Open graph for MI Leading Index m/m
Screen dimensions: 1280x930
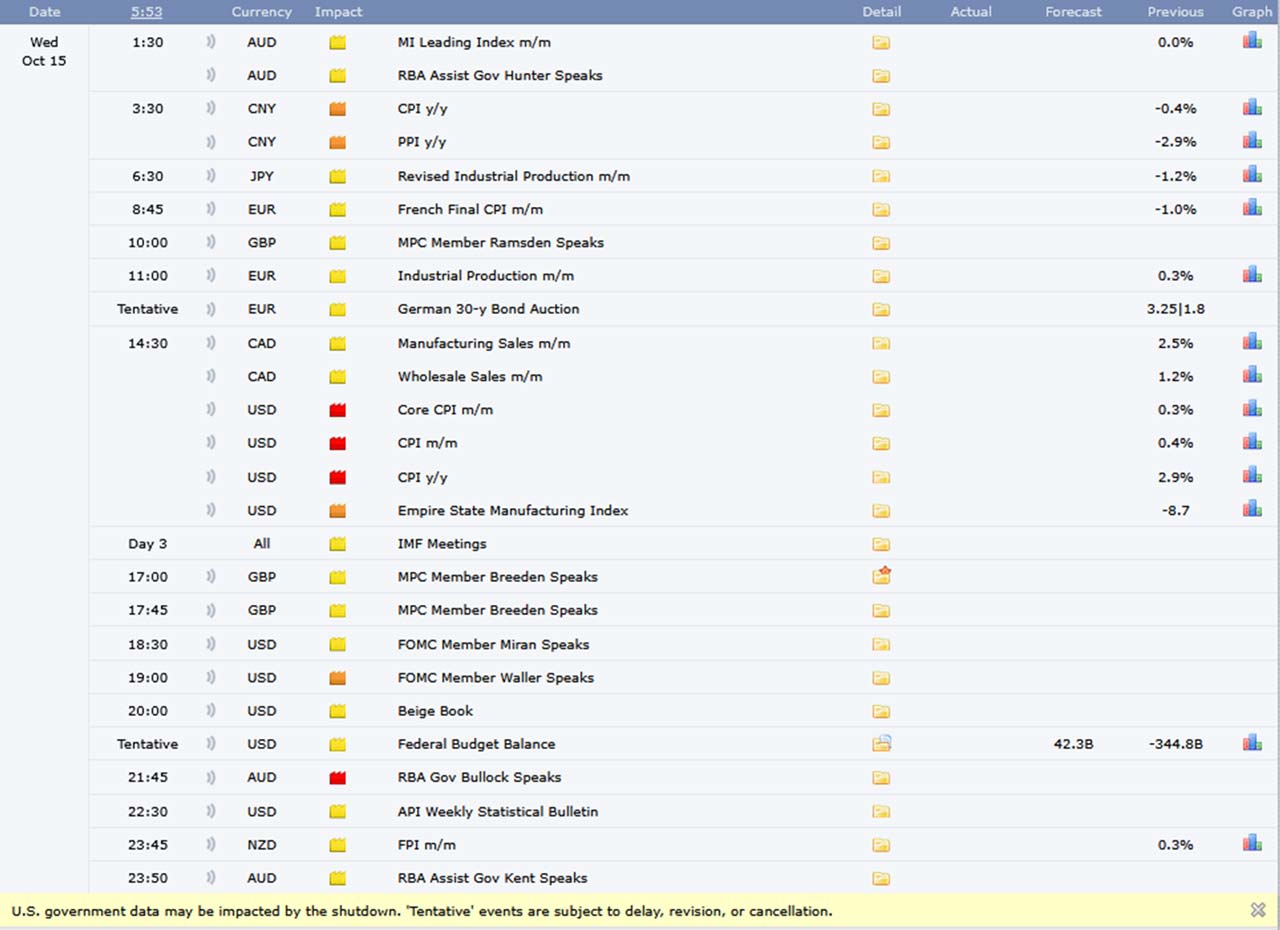click(x=1251, y=41)
